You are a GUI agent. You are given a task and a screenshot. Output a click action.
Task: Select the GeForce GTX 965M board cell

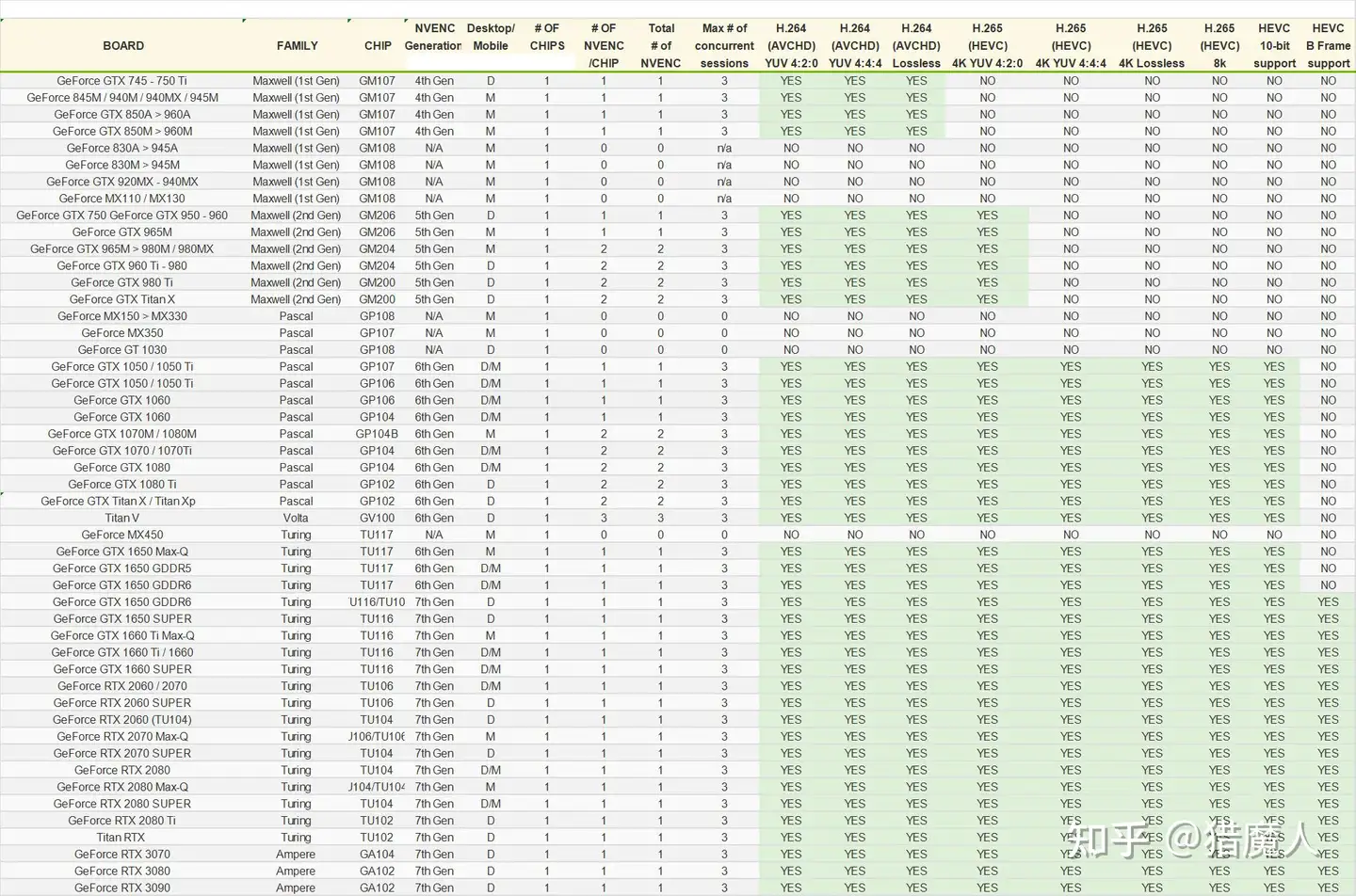point(122,232)
